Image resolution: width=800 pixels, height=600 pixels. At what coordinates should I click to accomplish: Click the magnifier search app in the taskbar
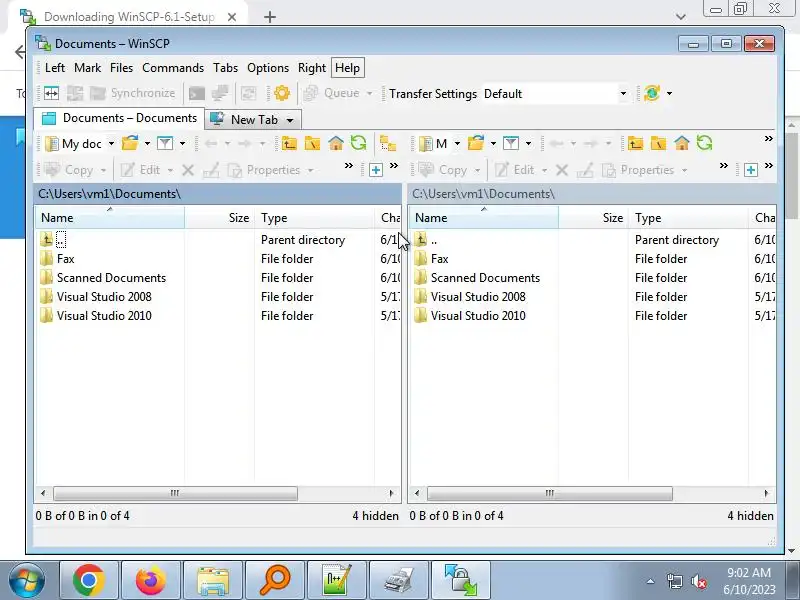click(x=274, y=580)
